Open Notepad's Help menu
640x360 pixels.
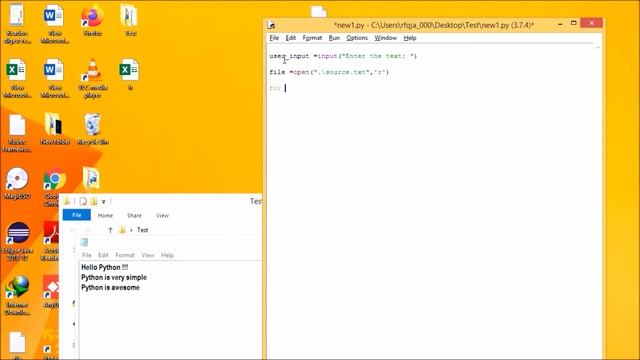coord(167,255)
